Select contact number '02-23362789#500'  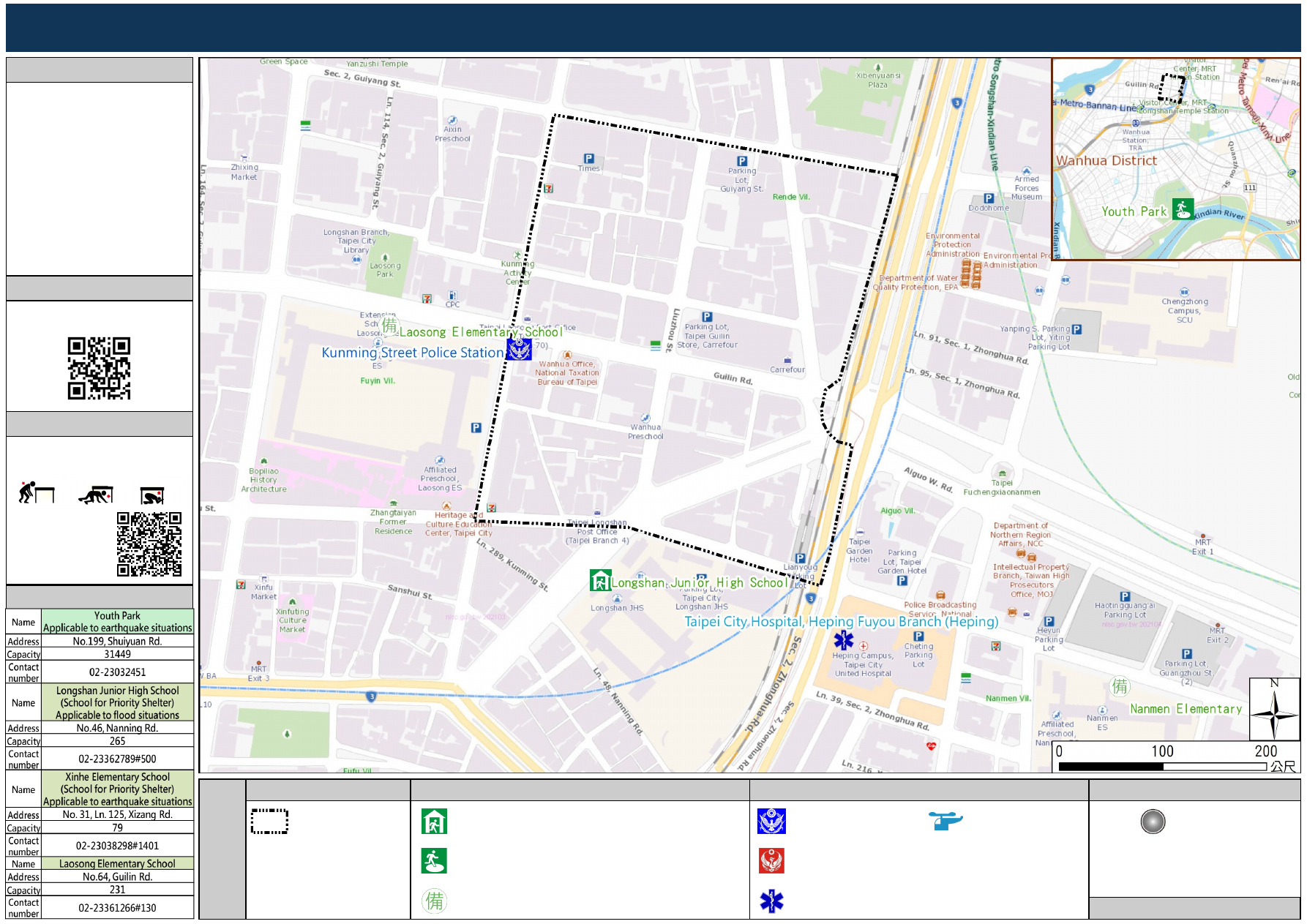[x=117, y=759]
